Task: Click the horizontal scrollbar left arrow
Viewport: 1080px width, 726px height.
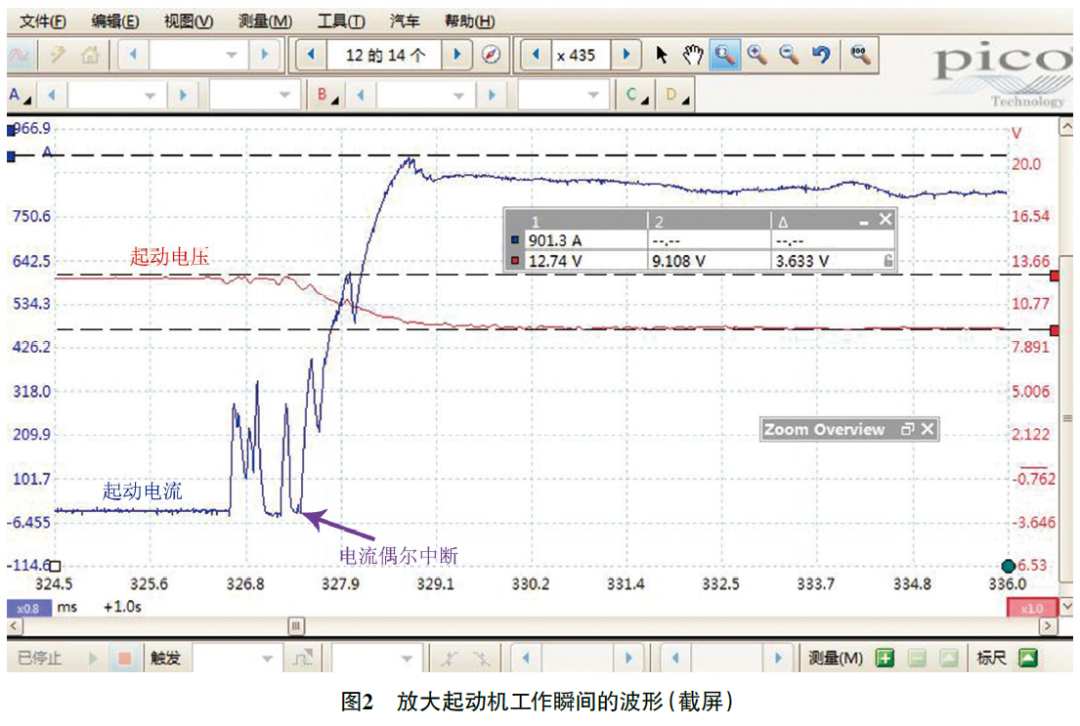Action: [15, 626]
